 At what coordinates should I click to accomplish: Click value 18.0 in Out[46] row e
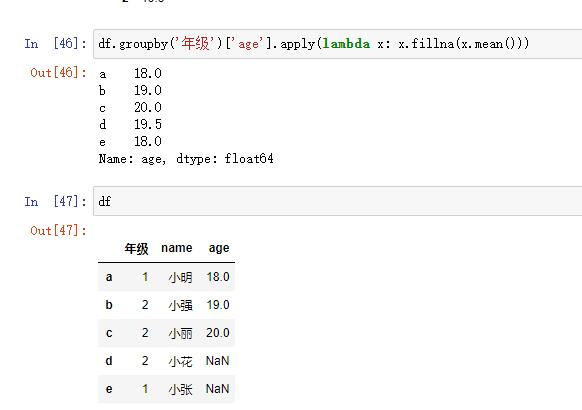[x=148, y=141]
